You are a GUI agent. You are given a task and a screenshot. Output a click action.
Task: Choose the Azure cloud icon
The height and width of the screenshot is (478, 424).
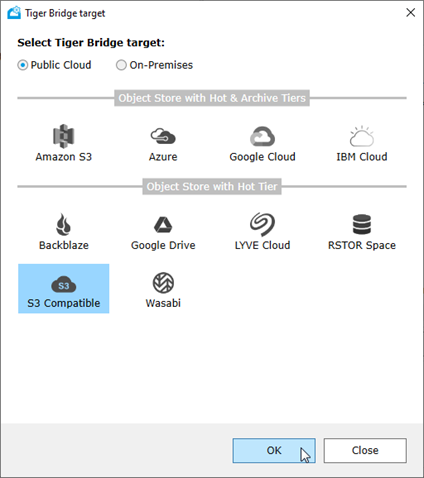click(x=163, y=136)
